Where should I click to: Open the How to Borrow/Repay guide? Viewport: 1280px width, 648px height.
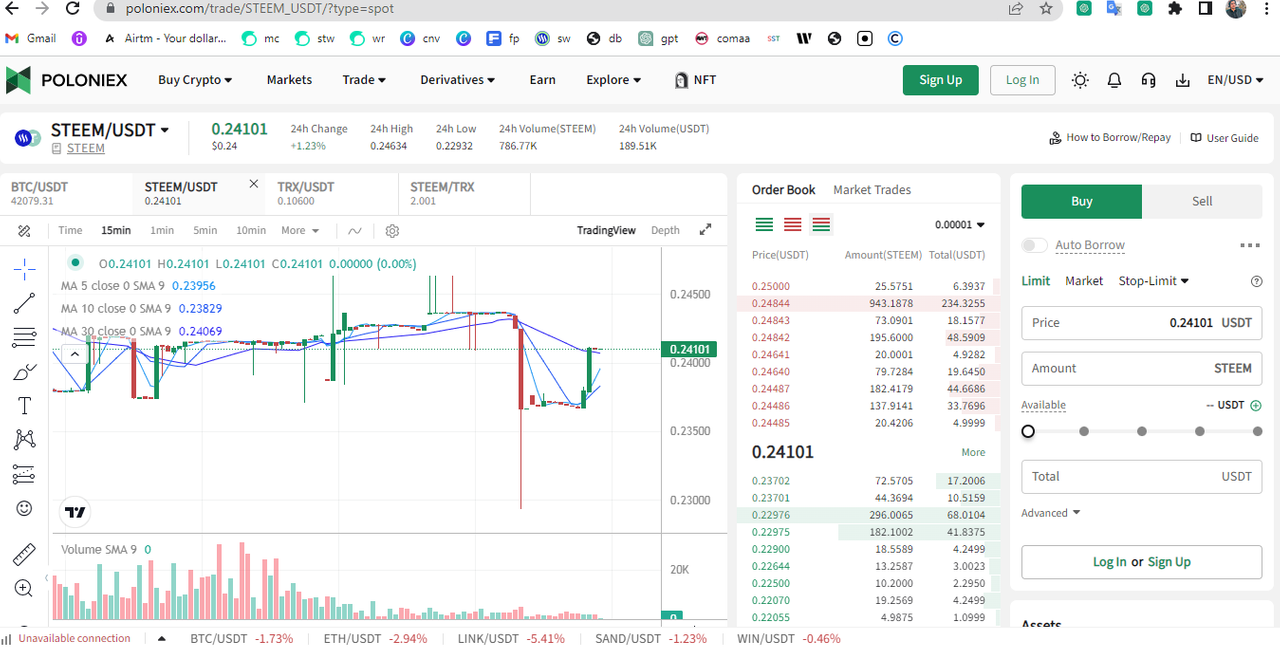(1109, 138)
